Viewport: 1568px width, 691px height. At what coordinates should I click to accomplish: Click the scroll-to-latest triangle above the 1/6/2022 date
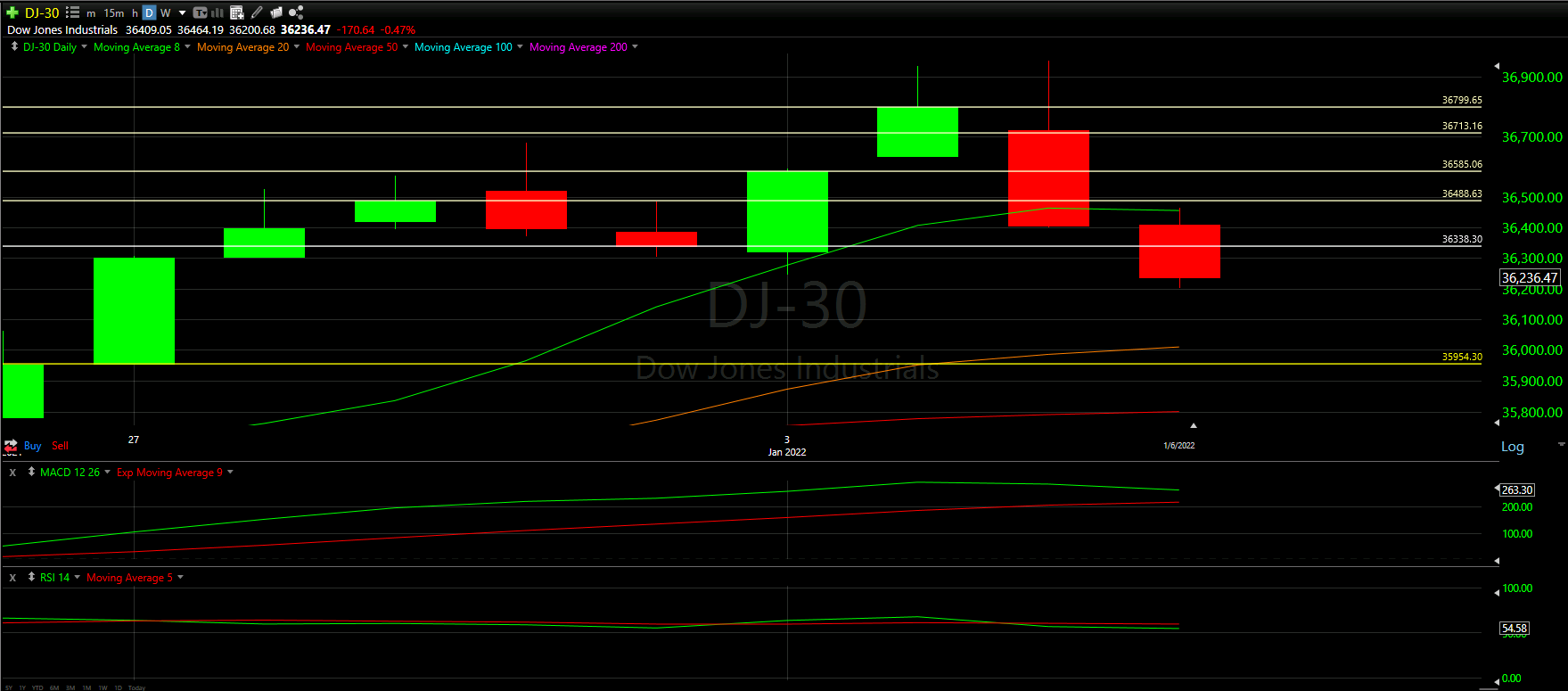[1194, 425]
